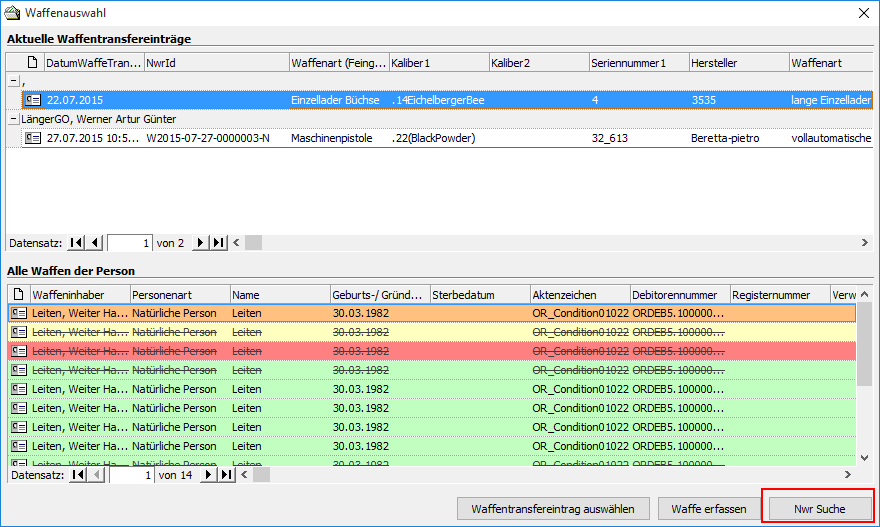Go to next record in lower Datensatz navigator
The height and width of the screenshot is (527, 880).
[209, 475]
